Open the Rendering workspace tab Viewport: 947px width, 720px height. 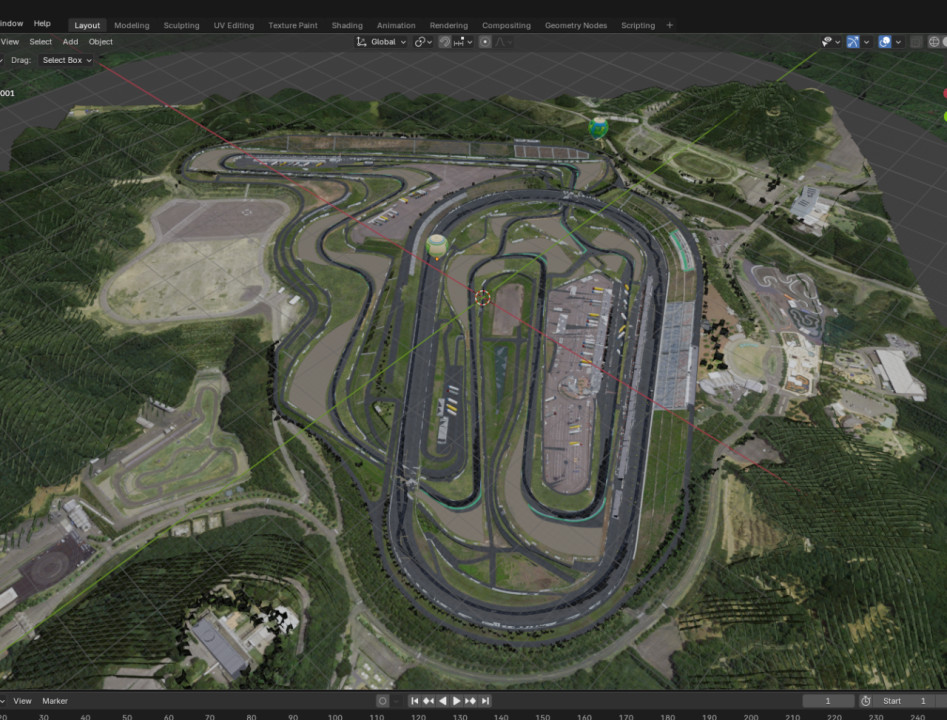tap(449, 25)
